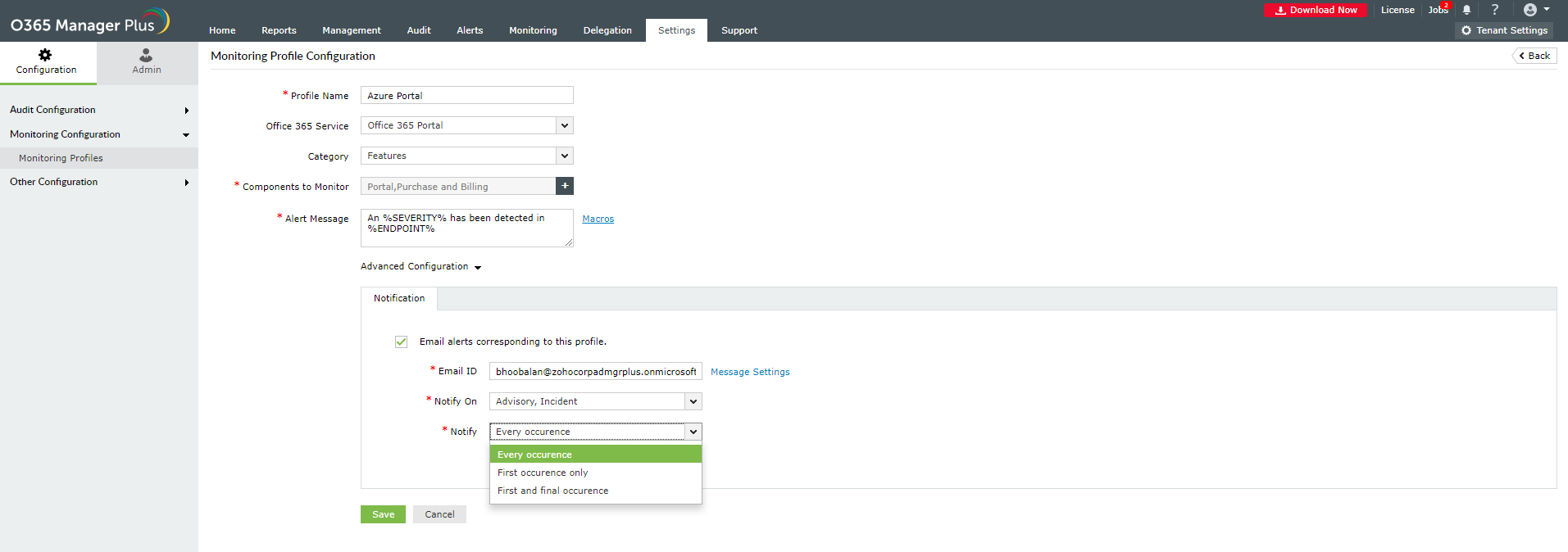Image resolution: width=1568 pixels, height=552 pixels.
Task: Click the Email ID input field
Action: tap(595, 371)
